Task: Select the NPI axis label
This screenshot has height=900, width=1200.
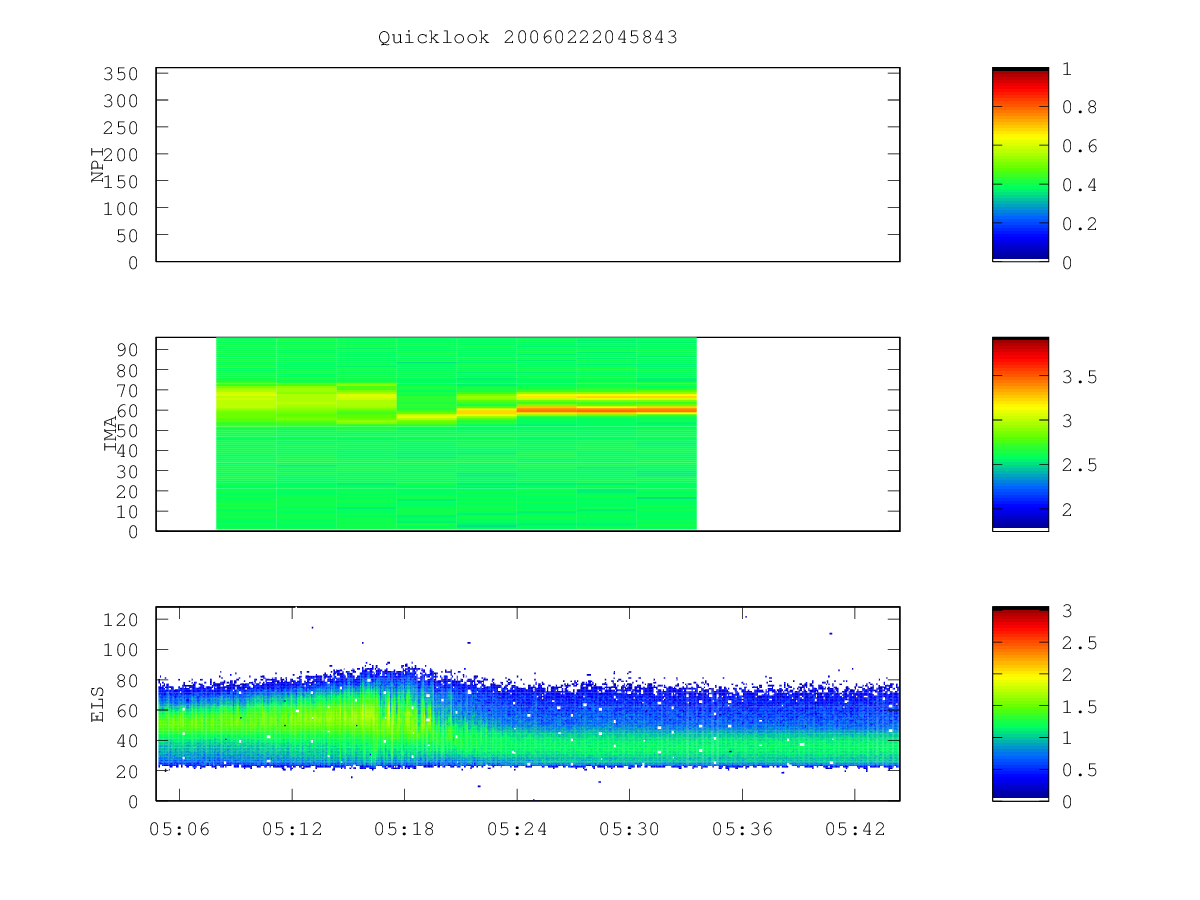Action: click(x=98, y=165)
